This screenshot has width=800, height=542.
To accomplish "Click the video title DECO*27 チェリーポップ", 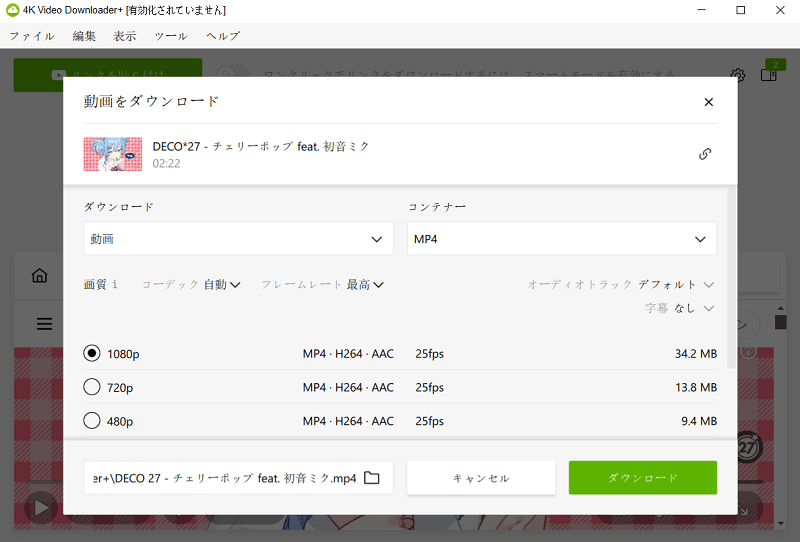I will (x=260, y=146).
